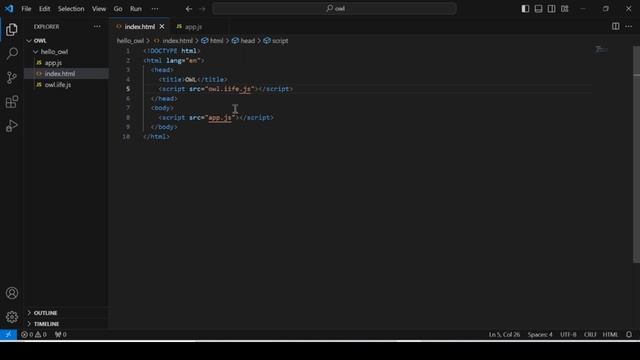Go back with the left arrow
Image resolution: width=640 pixels, height=360 pixels.
click(x=189, y=9)
